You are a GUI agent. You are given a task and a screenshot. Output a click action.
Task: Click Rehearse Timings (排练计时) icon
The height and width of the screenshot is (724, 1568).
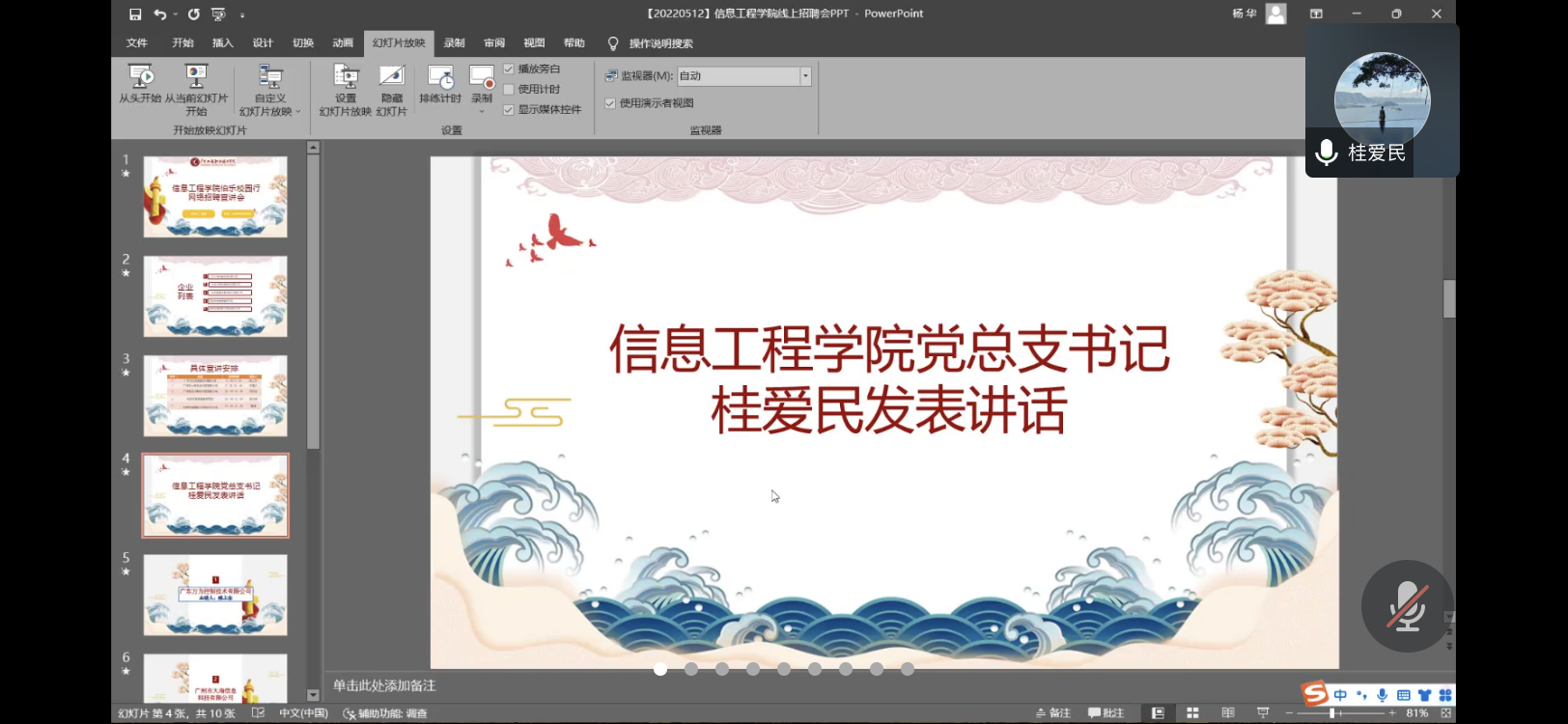pyautogui.click(x=440, y=78)
